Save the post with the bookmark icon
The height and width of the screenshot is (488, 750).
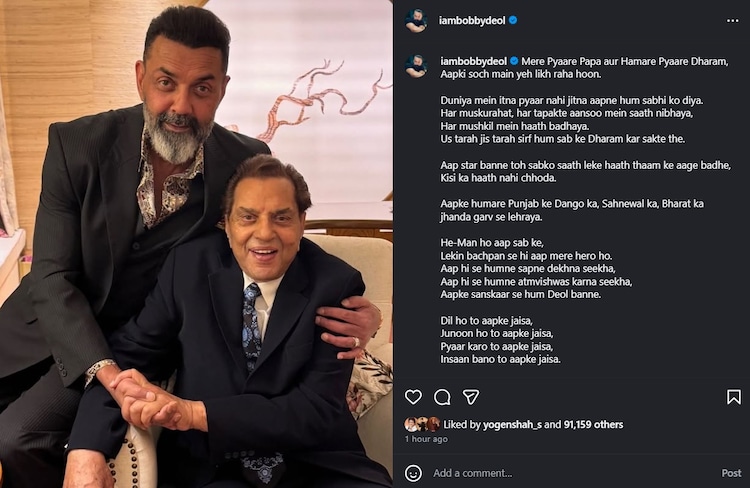[x=734, y=397]
